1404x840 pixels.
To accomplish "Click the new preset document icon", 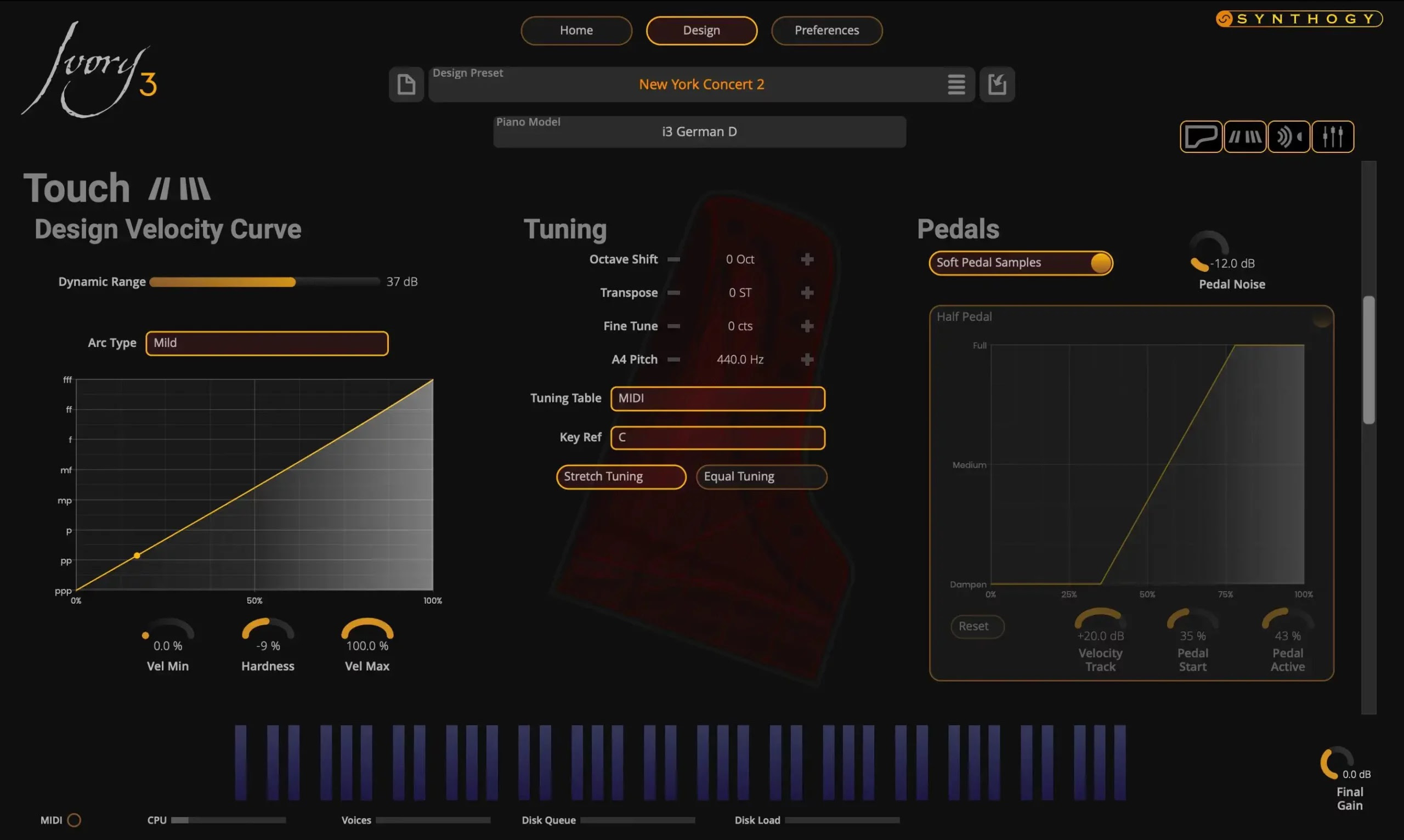I will point(406,84).
